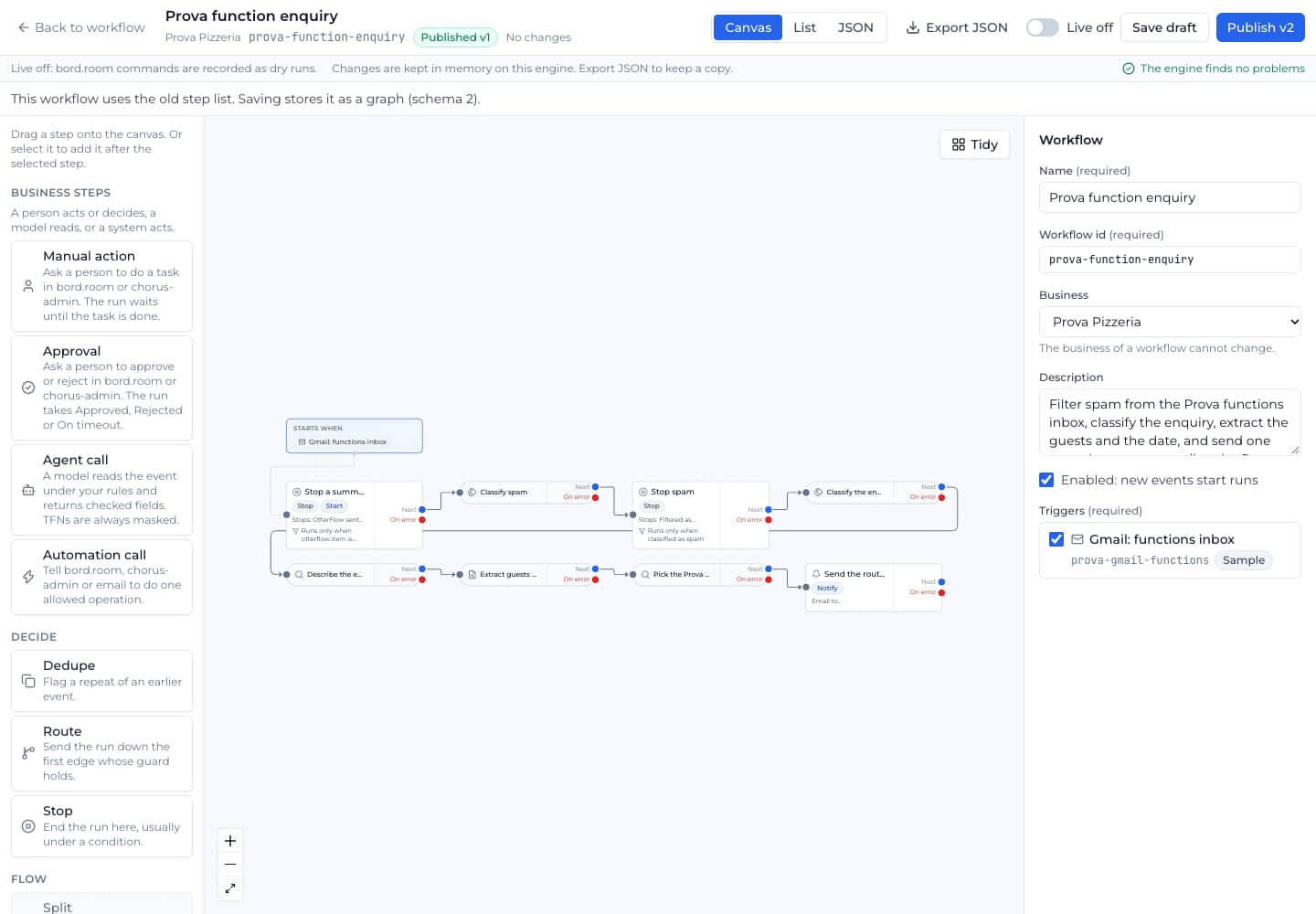Click the Export JSON button
This screenshot has width=1316, height=914.
pos(957,27)
